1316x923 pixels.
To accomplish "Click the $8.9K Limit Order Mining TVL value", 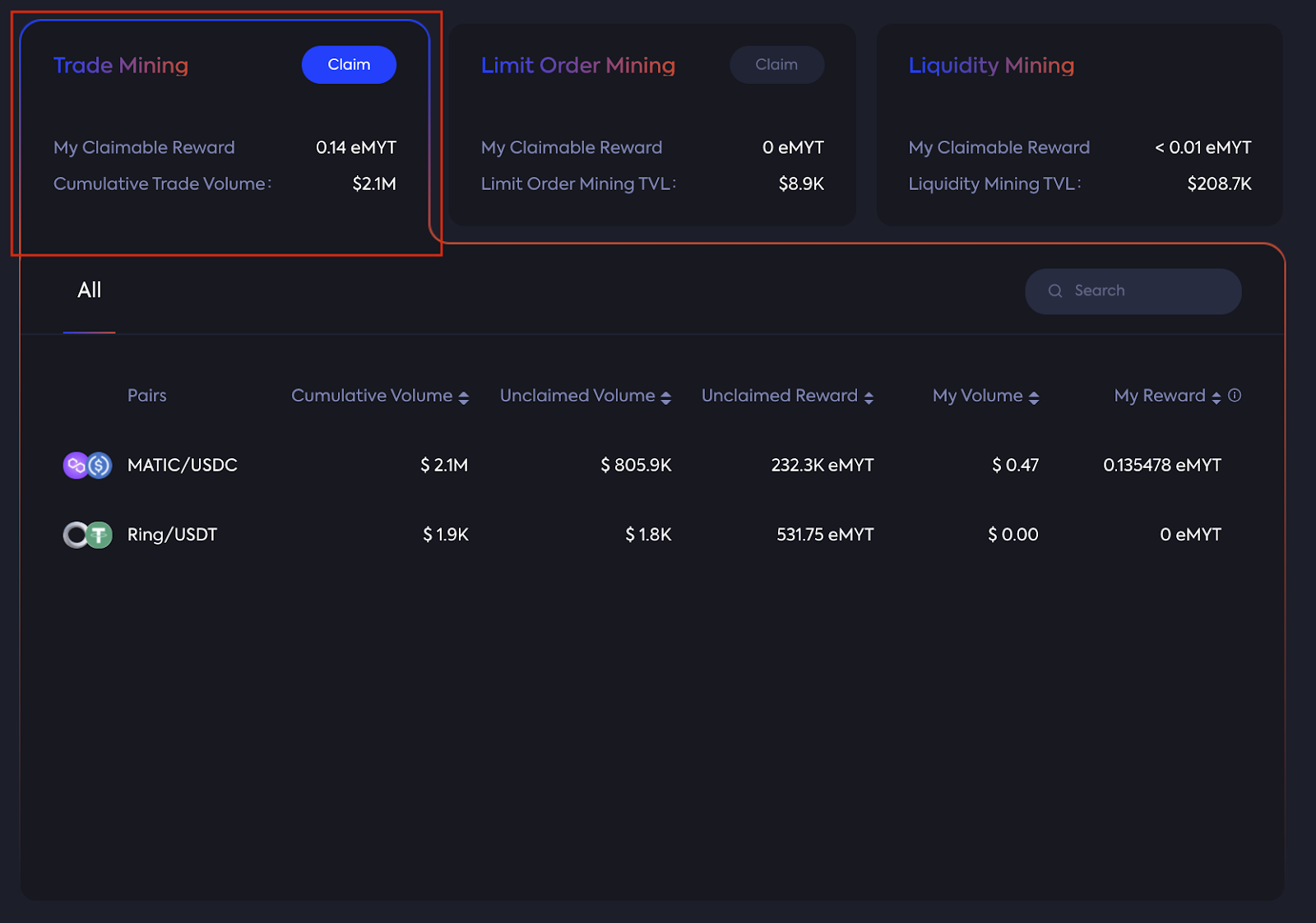I will (801, 184).
